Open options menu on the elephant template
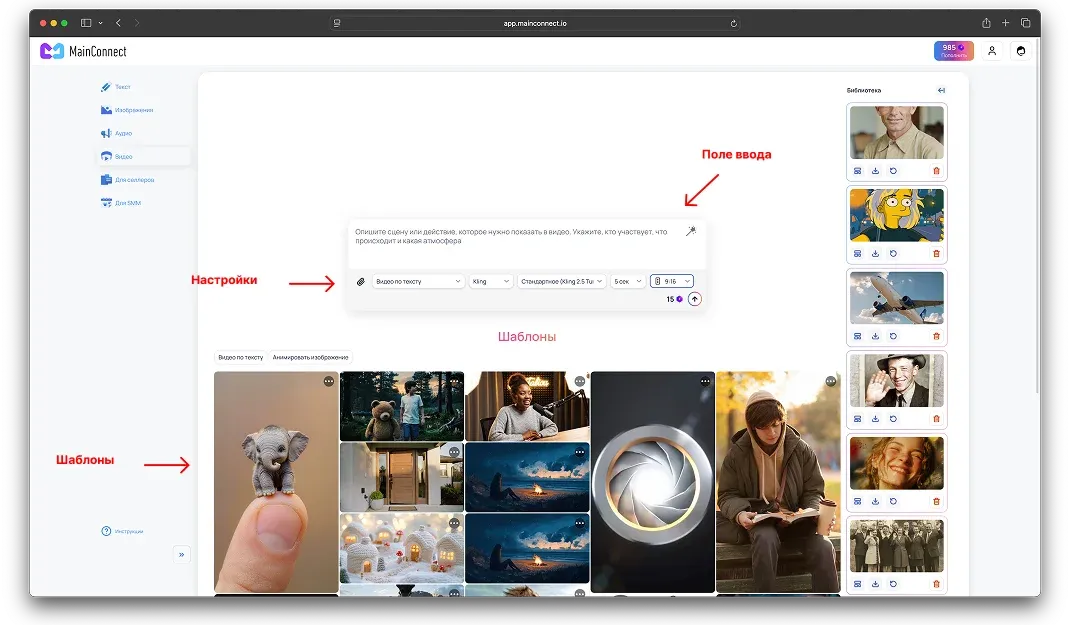This screenshot has width=1071, height=625. (x=329, y=381)
